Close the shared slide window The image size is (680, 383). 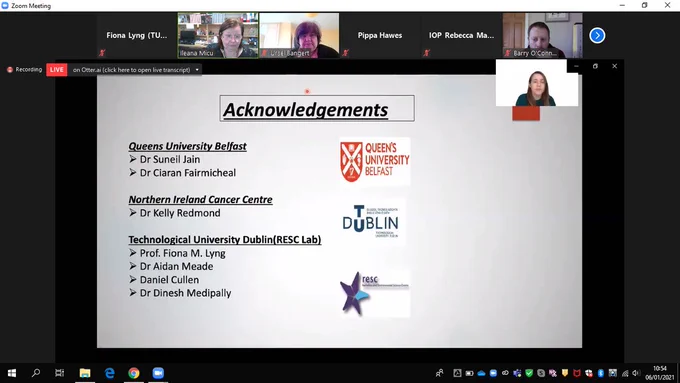tap(615, 66)
